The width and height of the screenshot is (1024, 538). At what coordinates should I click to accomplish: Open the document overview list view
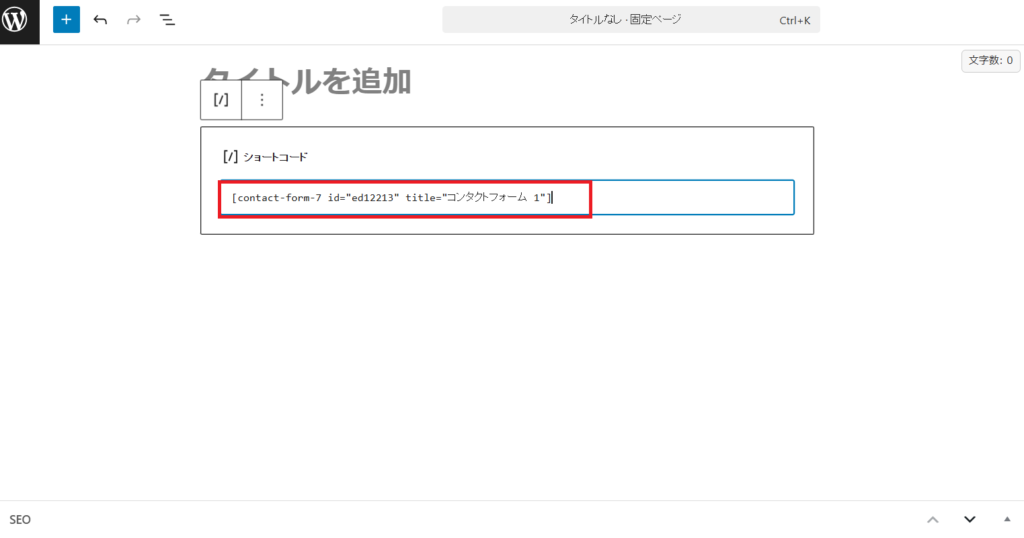click(167, 20)
